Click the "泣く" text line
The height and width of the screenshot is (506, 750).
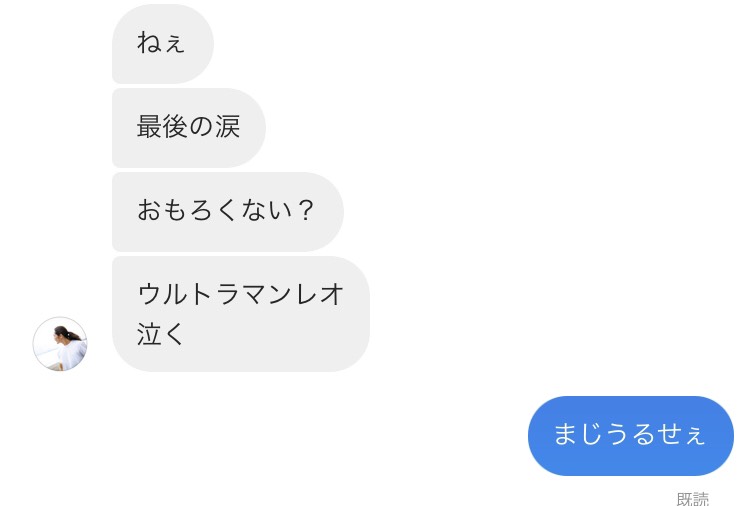pyautogui.click(x=162, y=334)
